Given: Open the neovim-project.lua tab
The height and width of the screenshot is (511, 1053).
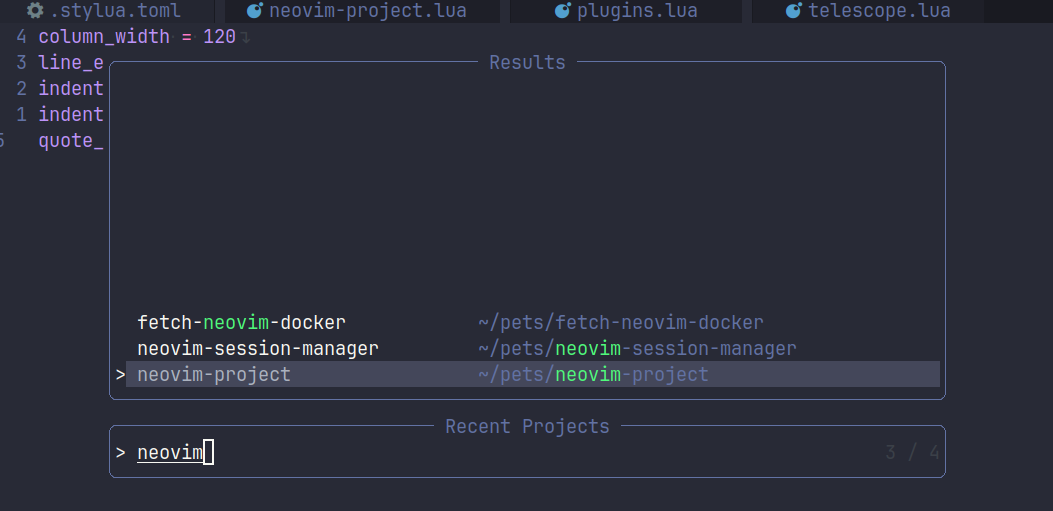Looking at the screenshot, I should [363, 11].
